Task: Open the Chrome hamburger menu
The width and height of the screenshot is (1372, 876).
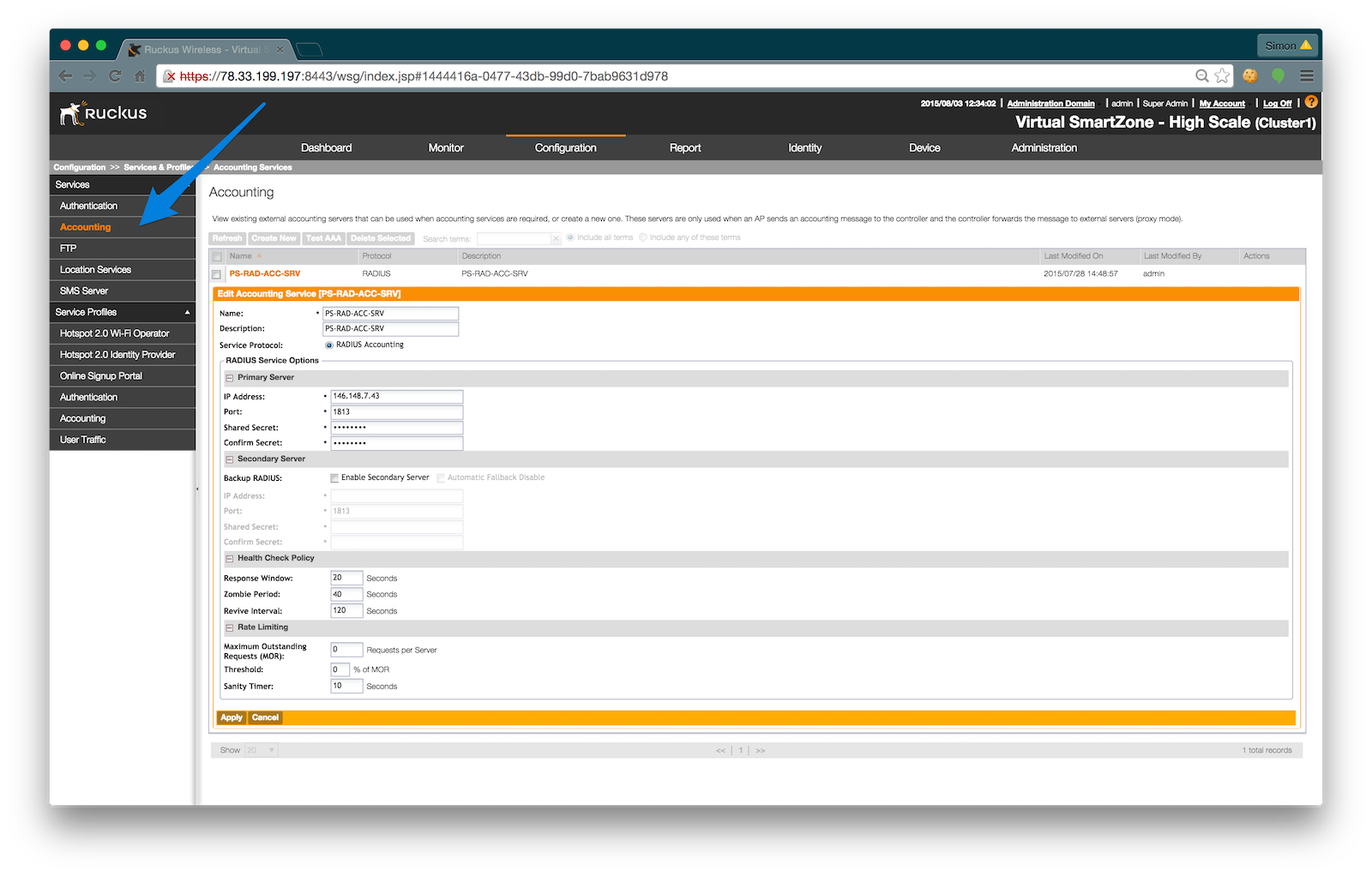Action: click(x=1306, y=75)
